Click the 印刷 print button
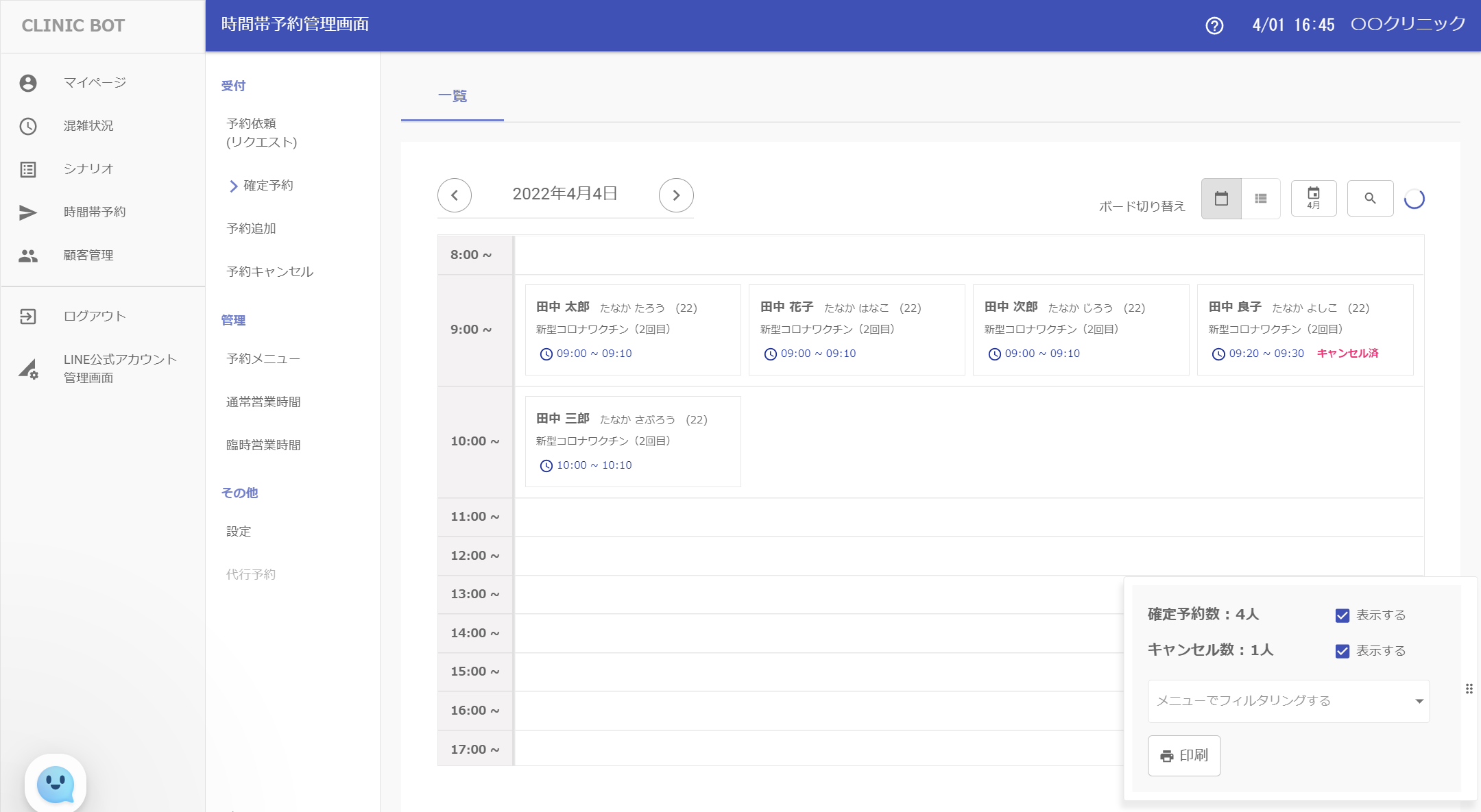The height and width of the screenshot is (812, 1481). click(x=1183, y=756)
